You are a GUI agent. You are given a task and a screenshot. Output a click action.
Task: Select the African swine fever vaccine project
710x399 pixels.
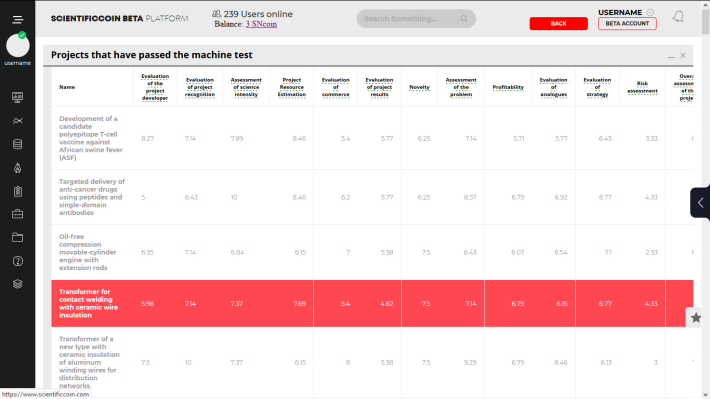click(x=91, y=138)
